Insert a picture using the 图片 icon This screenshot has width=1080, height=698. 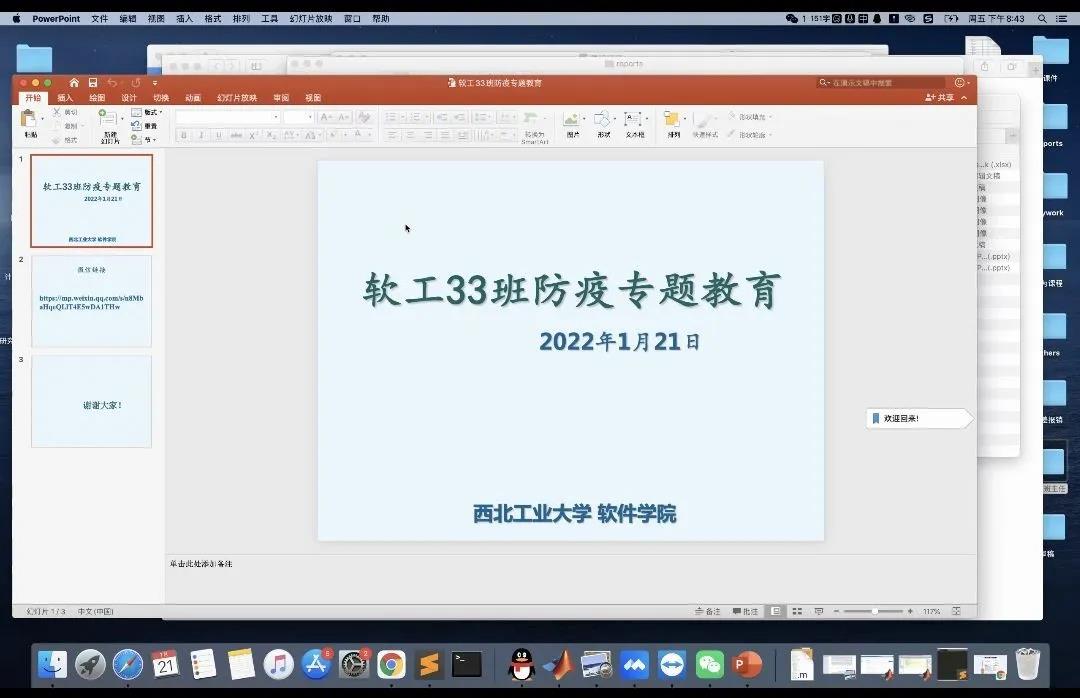pos(572,121)
